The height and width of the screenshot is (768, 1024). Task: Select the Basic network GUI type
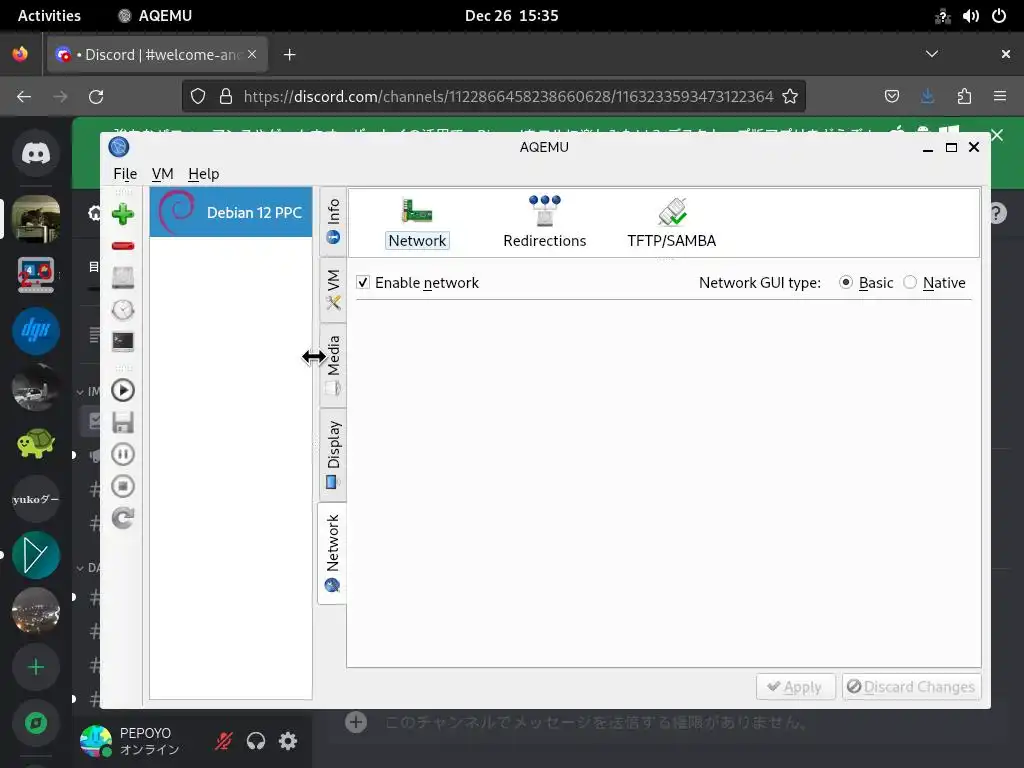[846, 282]
